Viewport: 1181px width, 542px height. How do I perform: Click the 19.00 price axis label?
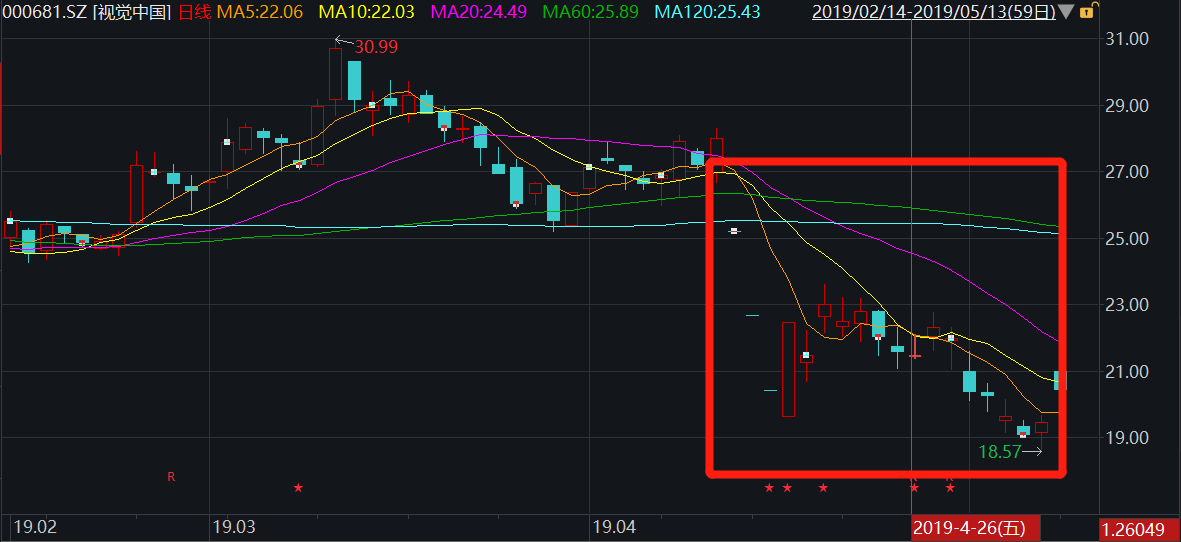point(1125,438)
